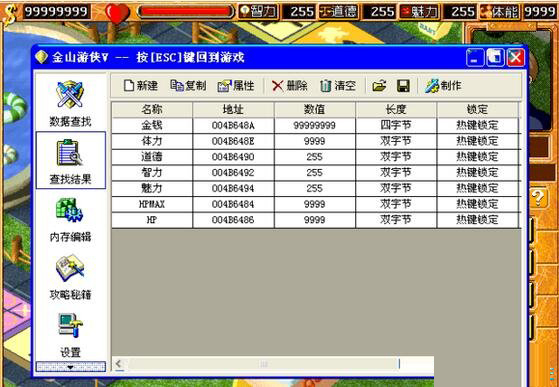
Task: Click the 四字节 length cell
Action: tap(396, 125)
